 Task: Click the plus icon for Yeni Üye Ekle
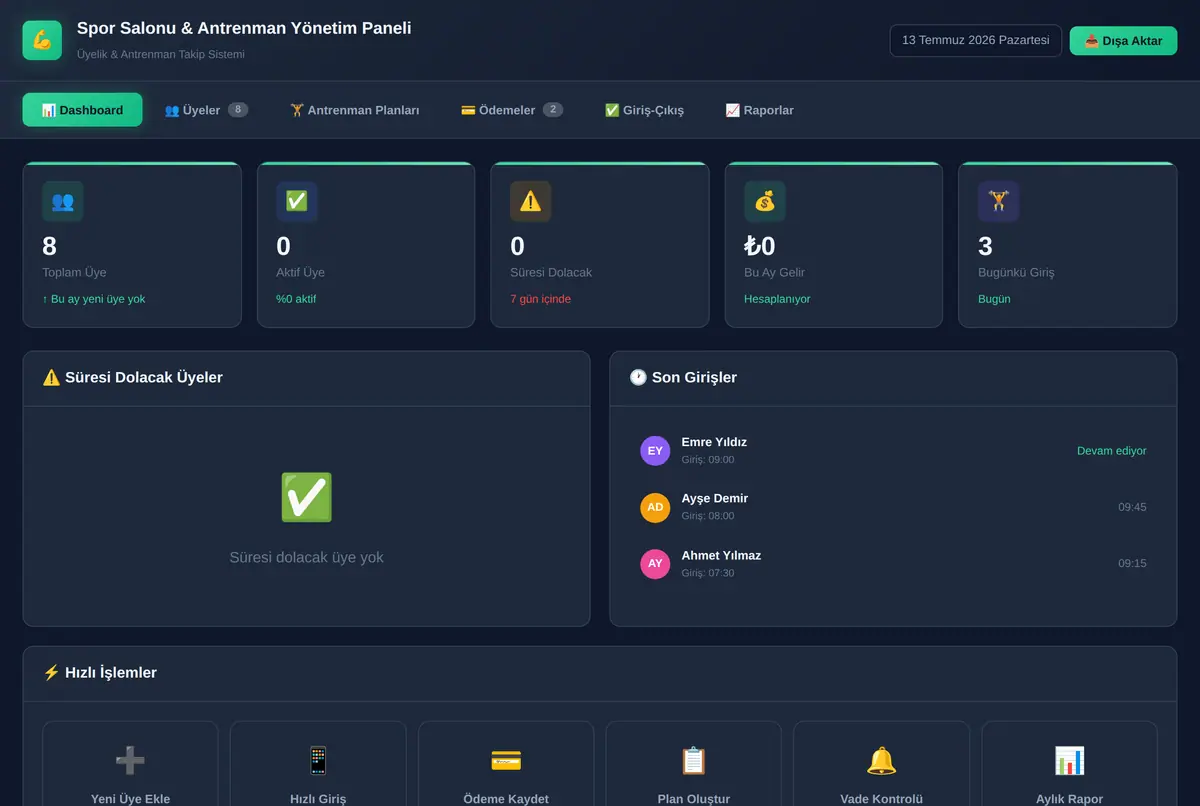click(x=130, y=761)
